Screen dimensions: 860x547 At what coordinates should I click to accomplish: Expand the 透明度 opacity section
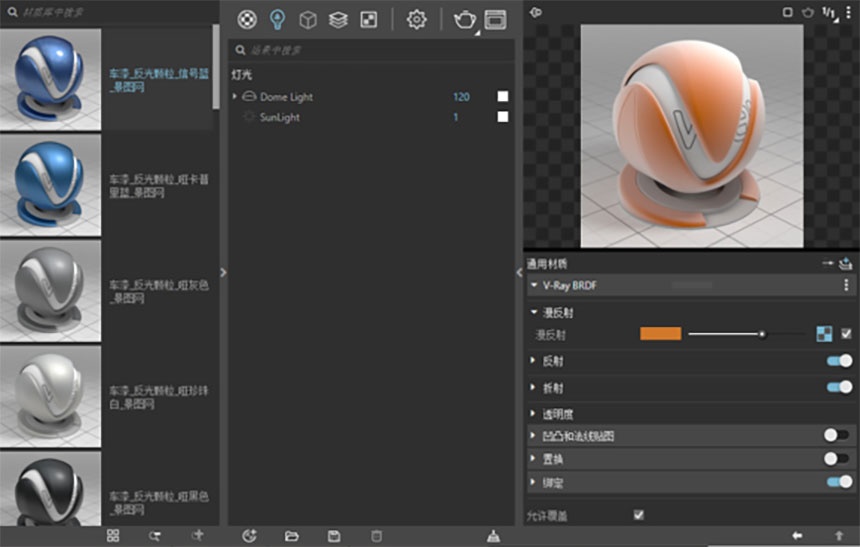point(558,414)
